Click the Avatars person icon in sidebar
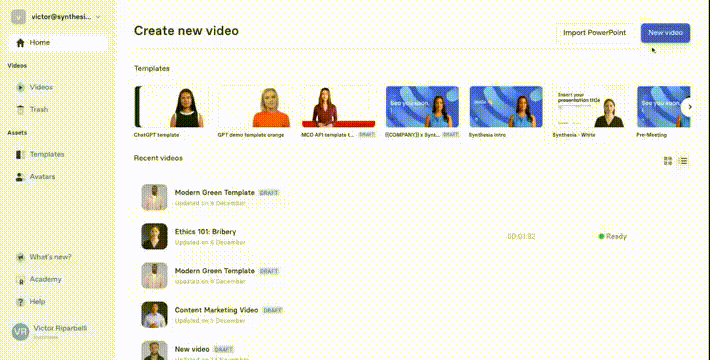The width and height of the screenshot is (710, 360). [x=19, y=177]
